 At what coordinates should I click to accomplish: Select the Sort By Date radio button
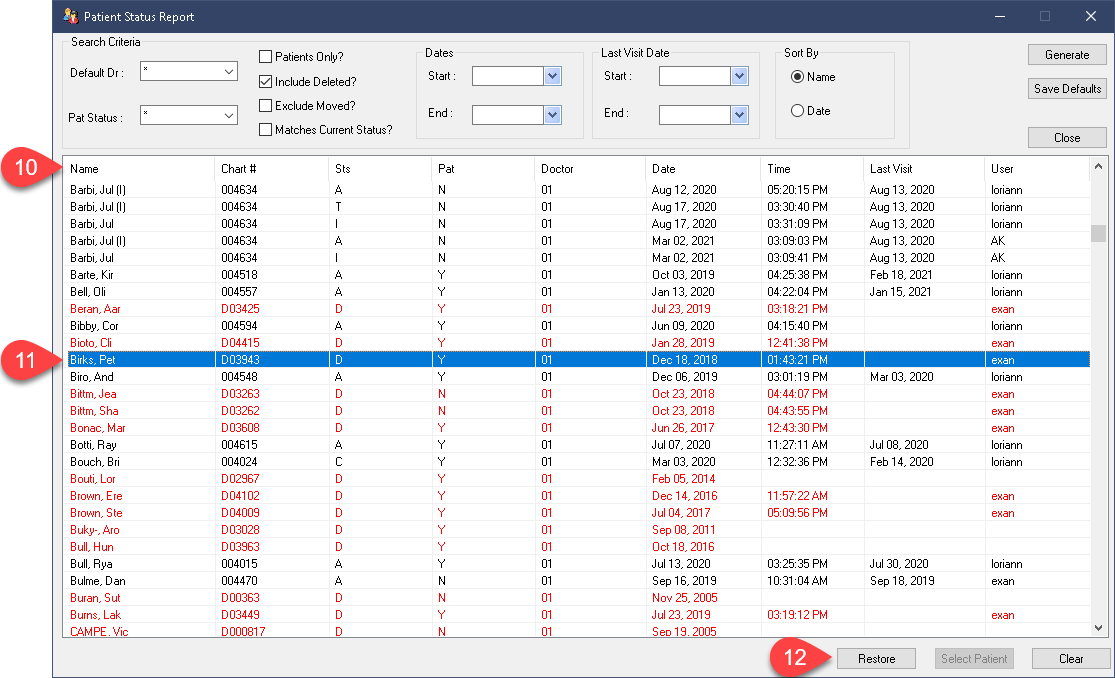coord(797,111)
